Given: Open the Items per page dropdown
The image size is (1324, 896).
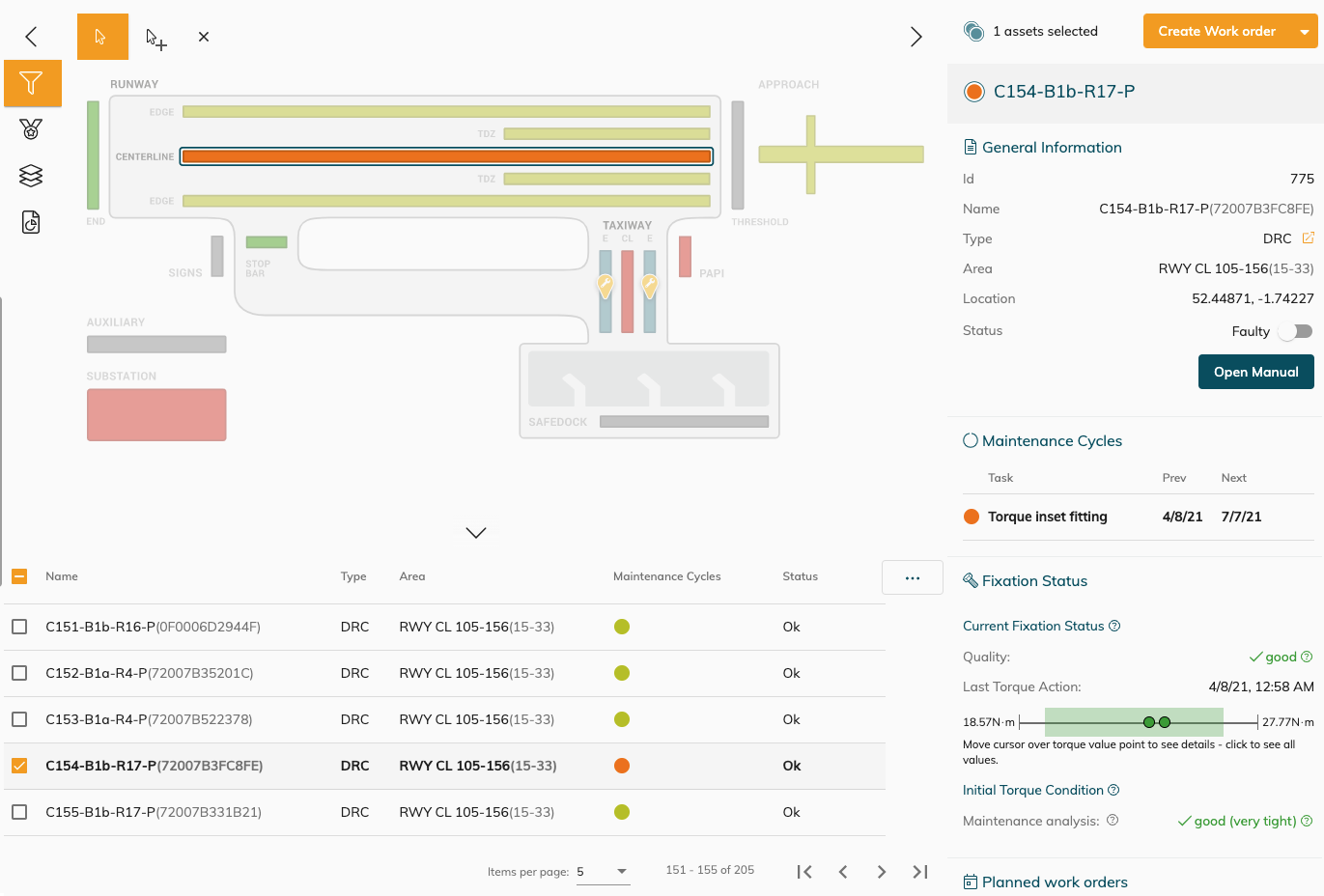Looking at the screenshot, I should 604,871.
